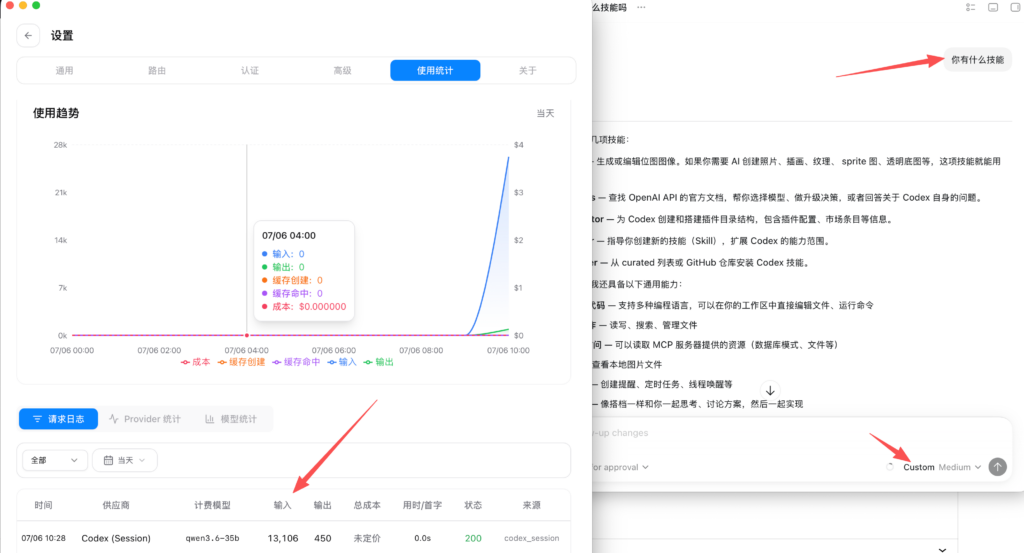The image size is (1024, 553).
Task: Click the 你有什么技能 message bubble
Action: tap(977, 60)
